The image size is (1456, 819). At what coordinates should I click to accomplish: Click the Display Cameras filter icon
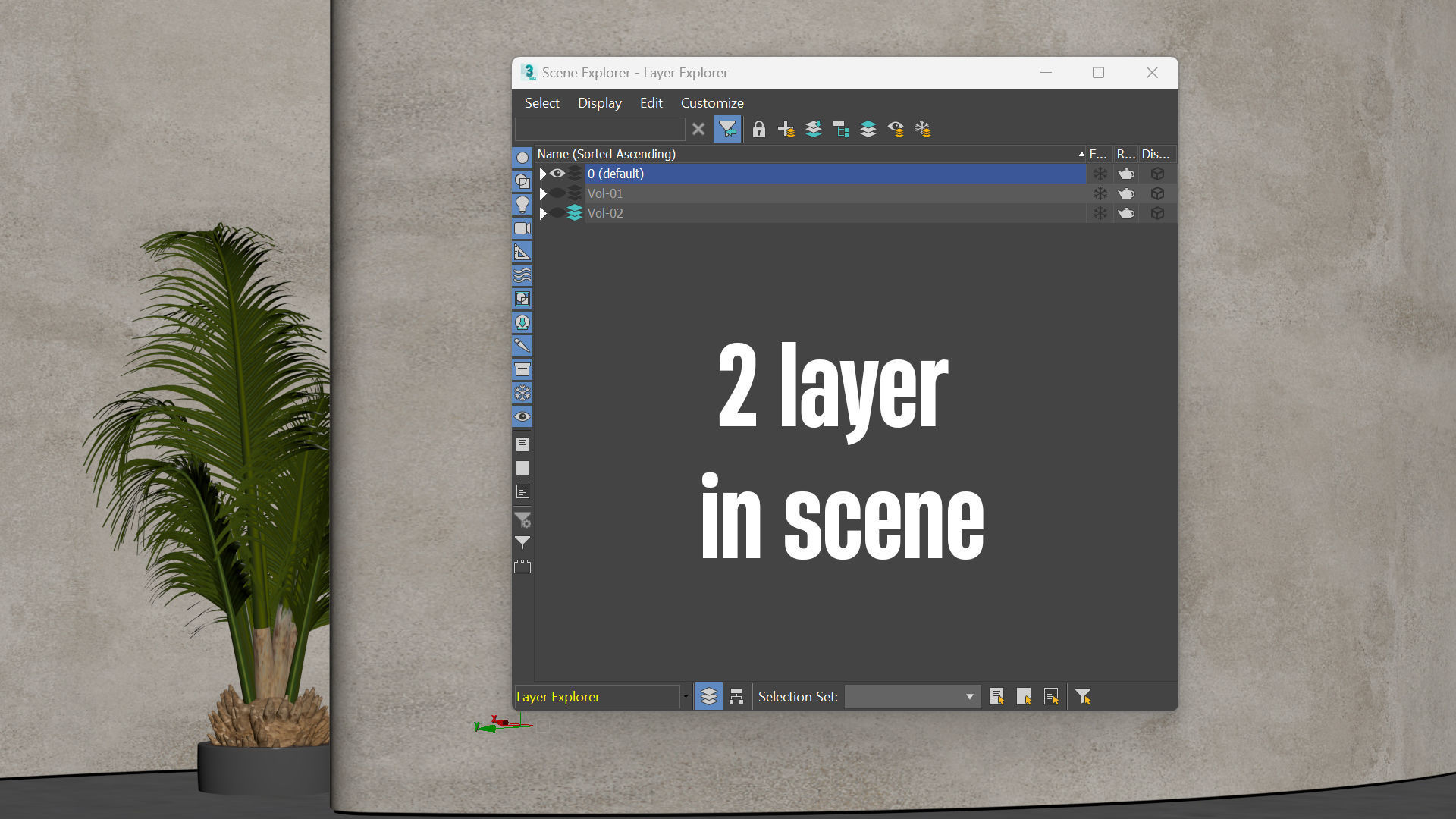(x=522, y=228)
